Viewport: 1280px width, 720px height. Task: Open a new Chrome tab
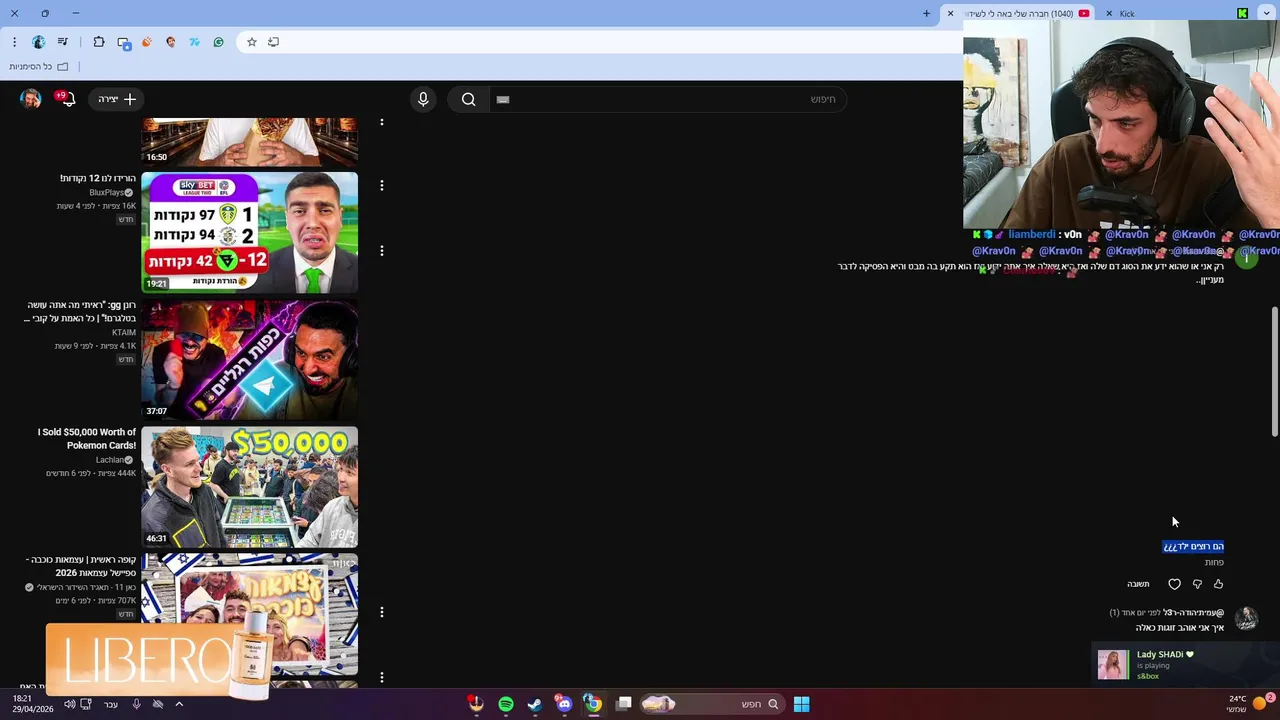pyautogui.click(x=926, y=13)
